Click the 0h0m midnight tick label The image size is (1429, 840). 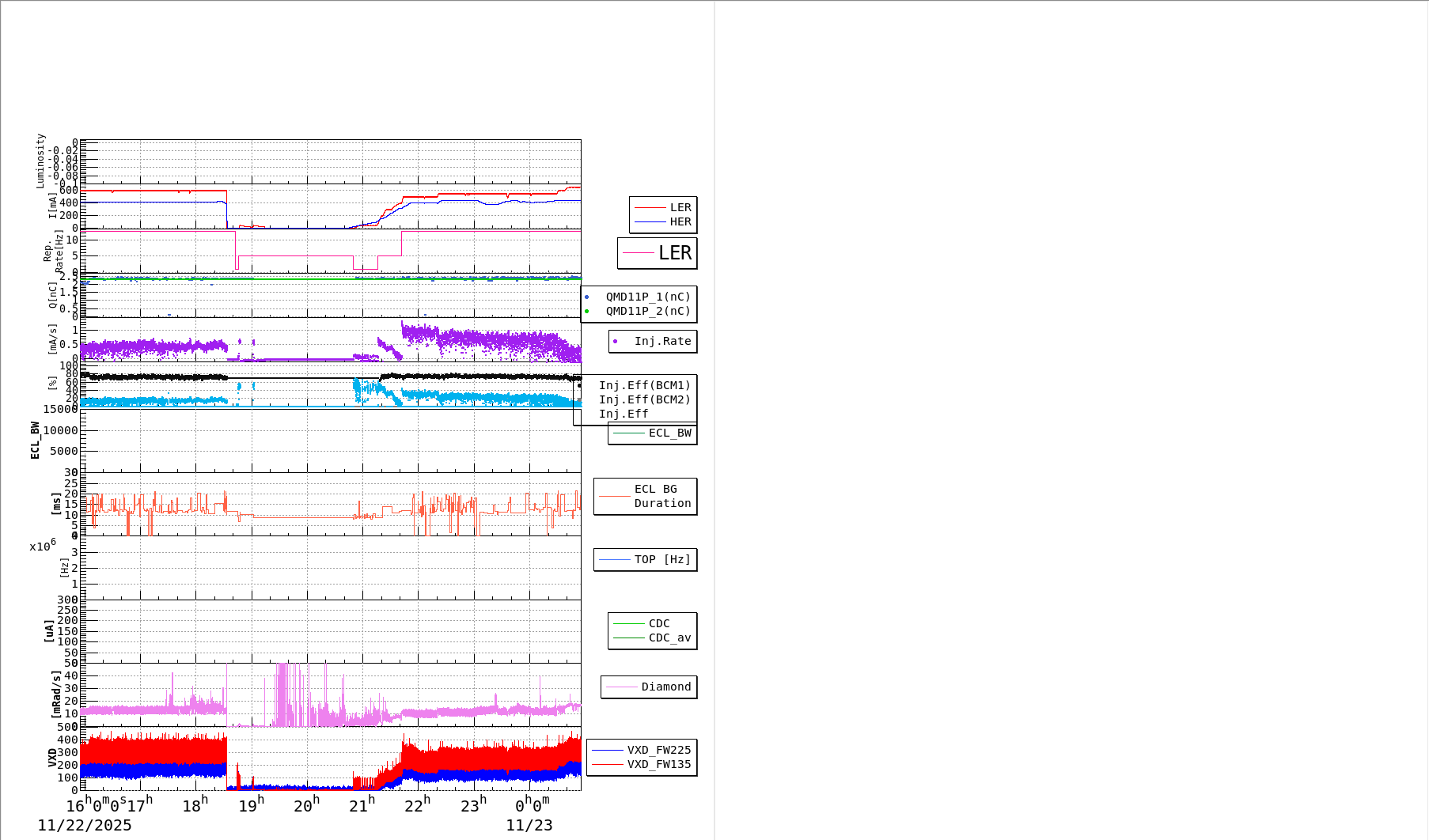click(532, 805)
